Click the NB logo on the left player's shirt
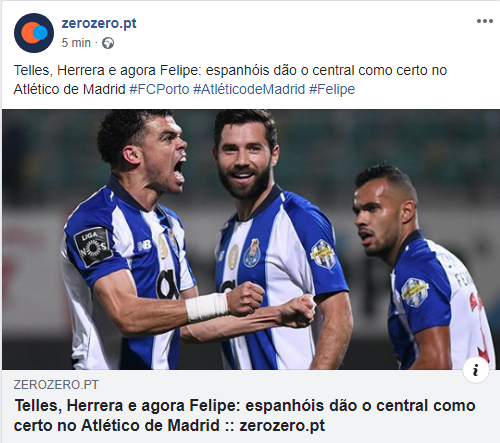Viewport: 500px width, 443px height. tap(145, 246)
